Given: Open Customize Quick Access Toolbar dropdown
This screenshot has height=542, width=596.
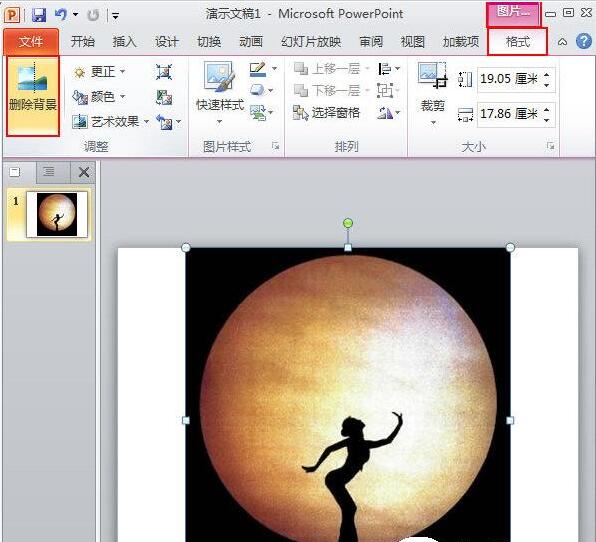Looking at the screenshot, I should coord(116,16).
